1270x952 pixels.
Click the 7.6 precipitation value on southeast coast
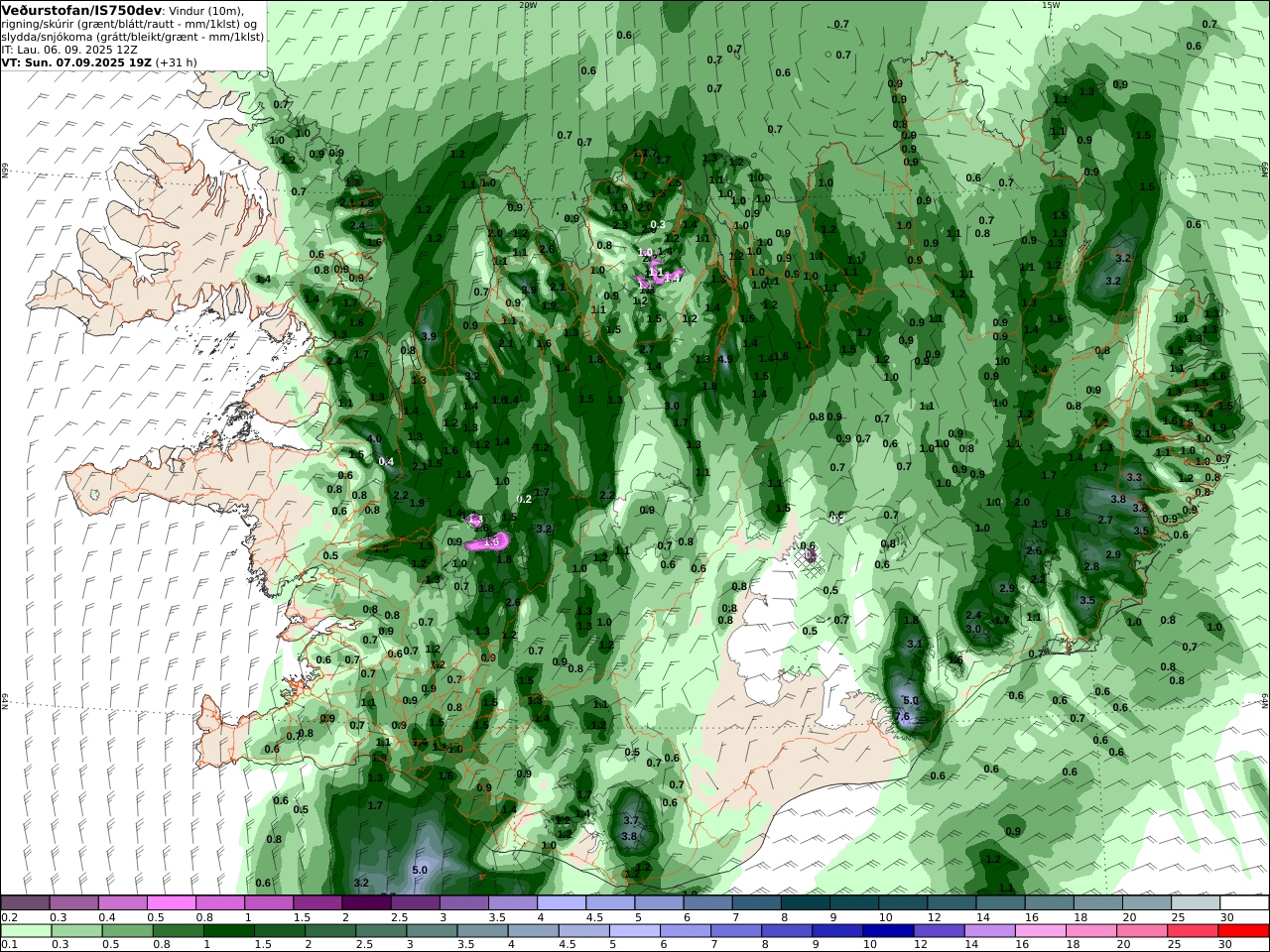[x=902, y=717]
